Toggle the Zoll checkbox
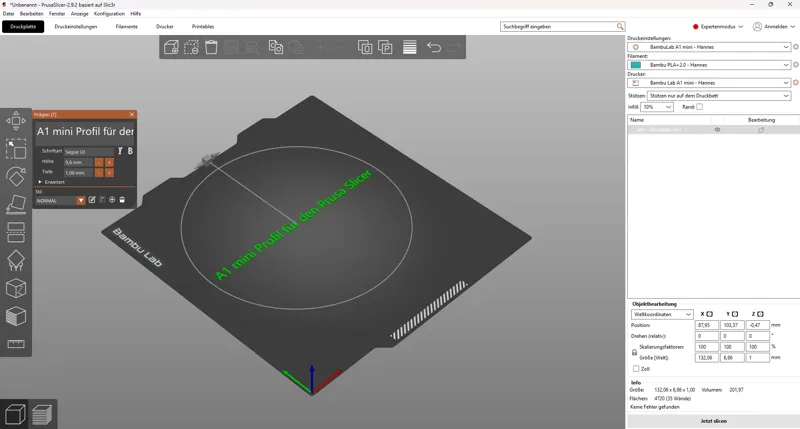 [x=636, y=368]
